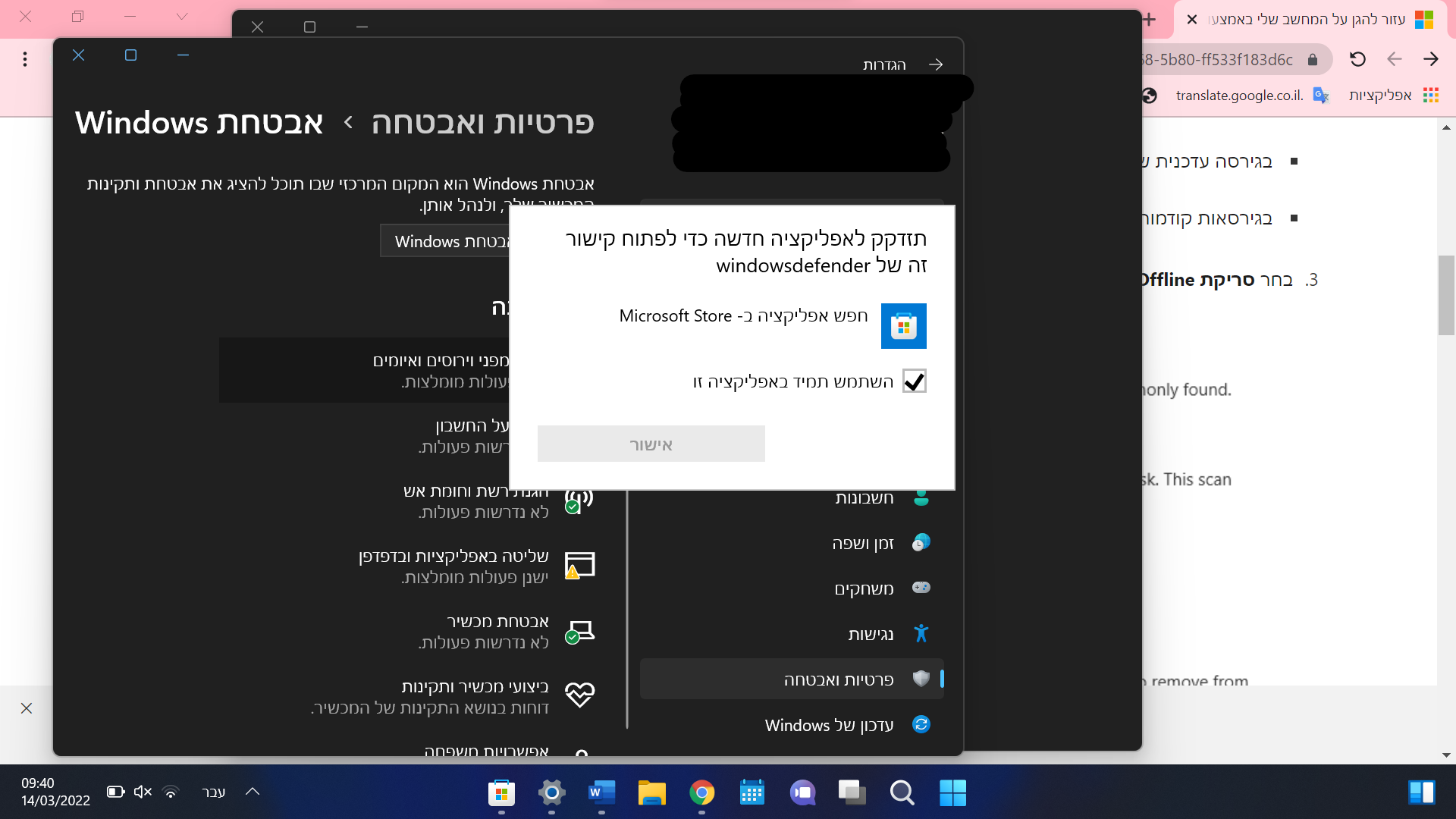Click the app and browser control warning icon

tap(579, 566)
